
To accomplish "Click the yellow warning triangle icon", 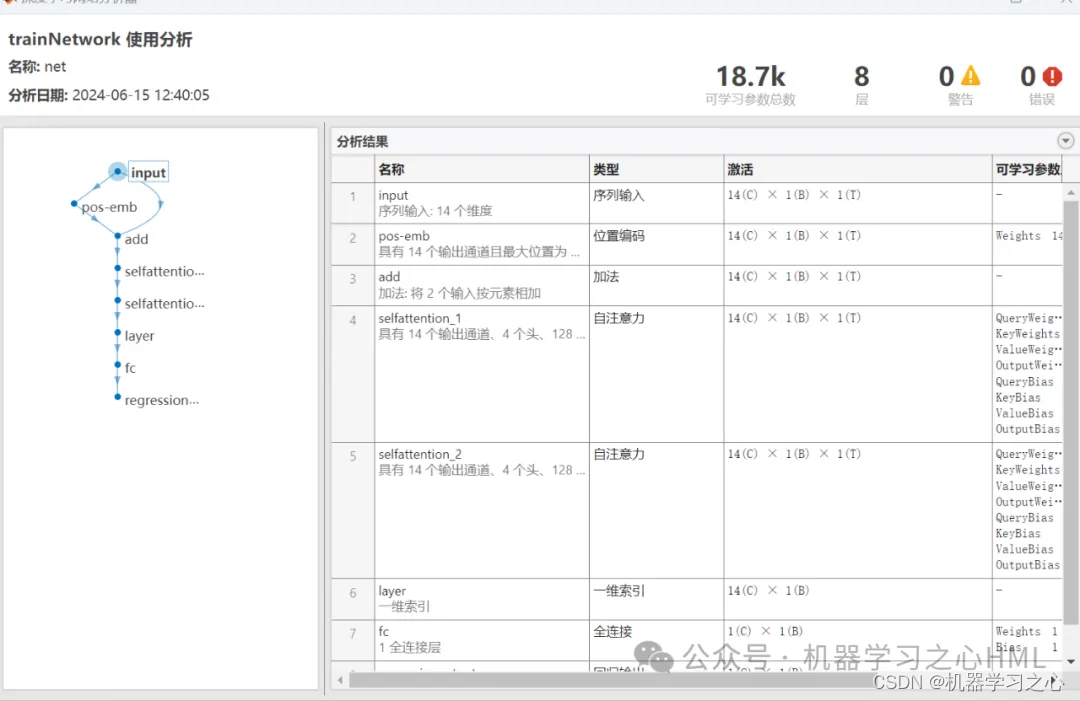I will point(970,75).
